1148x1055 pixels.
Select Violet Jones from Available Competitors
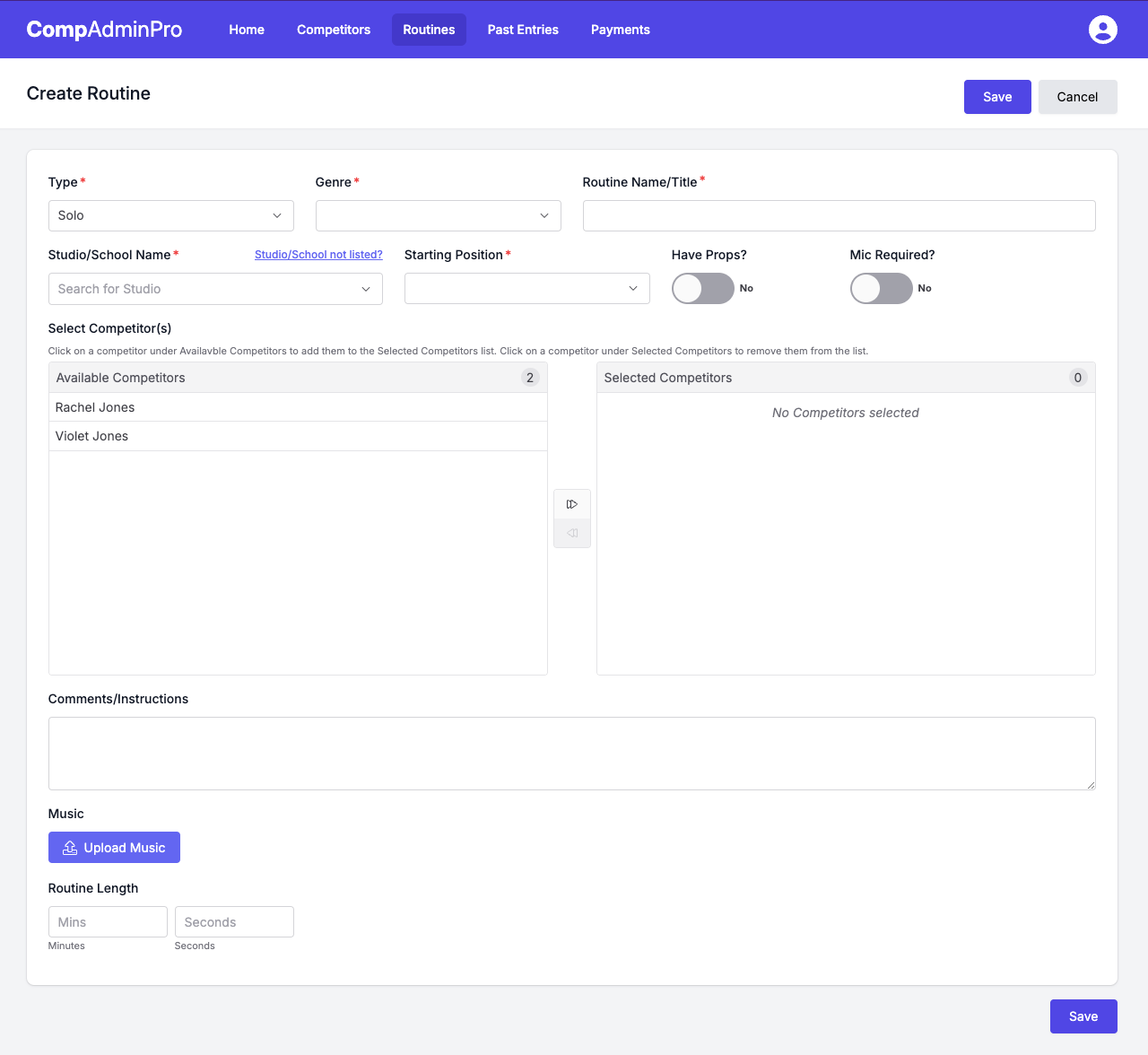298,436
